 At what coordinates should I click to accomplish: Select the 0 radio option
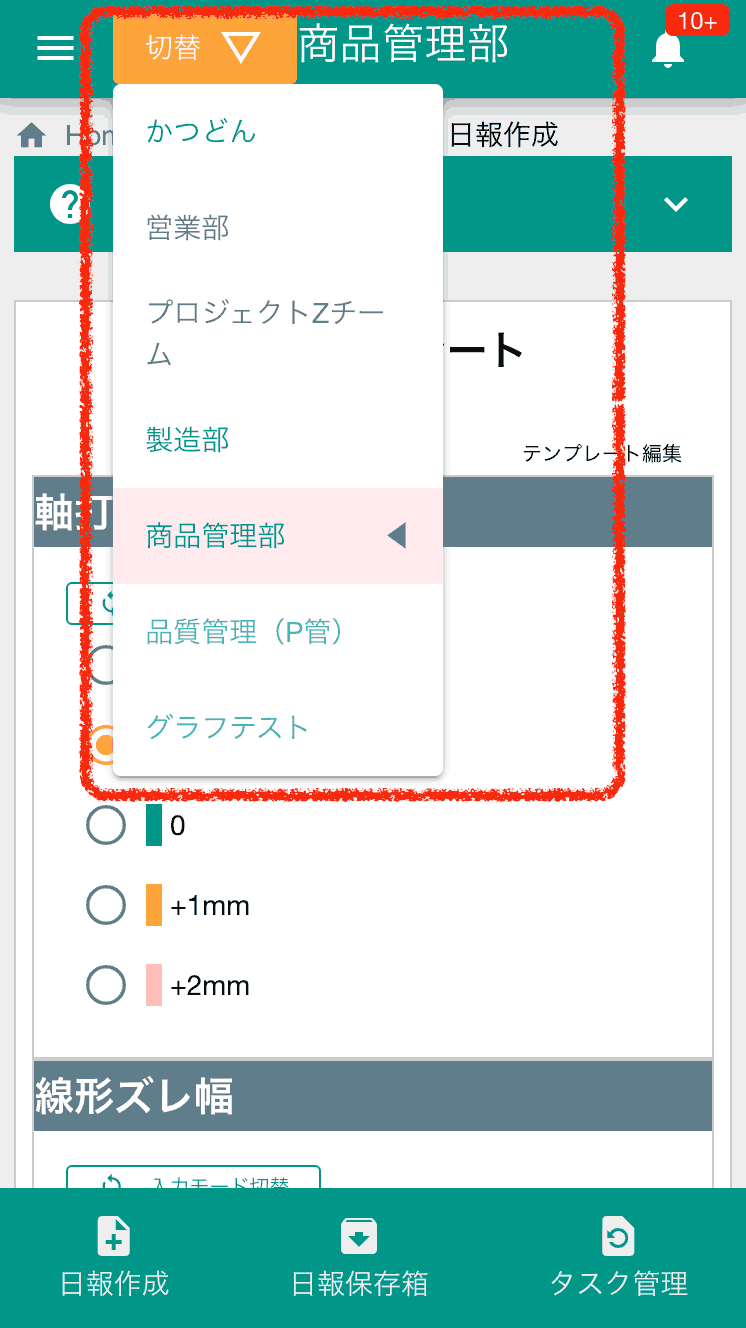(105, 825)
